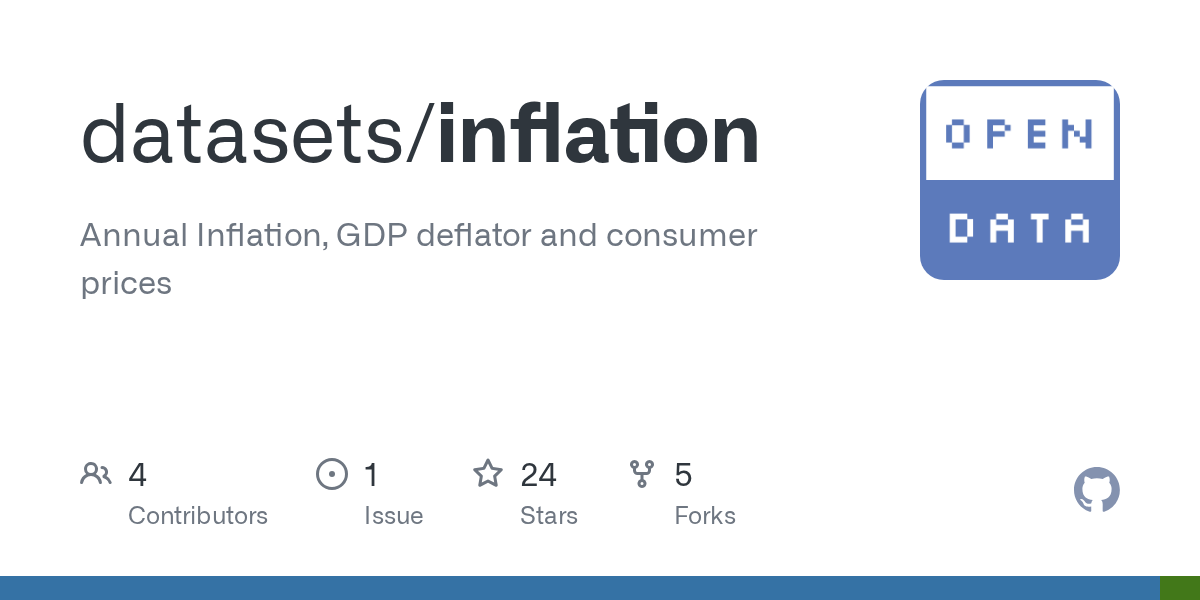Viewport: 1200px width, 600px height.
Task: Click the fork branch icon
Action: coord(641,474)
